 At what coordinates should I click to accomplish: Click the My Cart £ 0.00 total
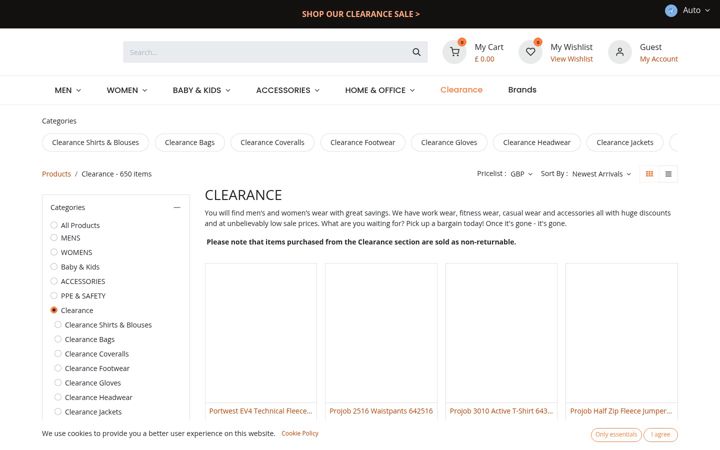point(484,59)
